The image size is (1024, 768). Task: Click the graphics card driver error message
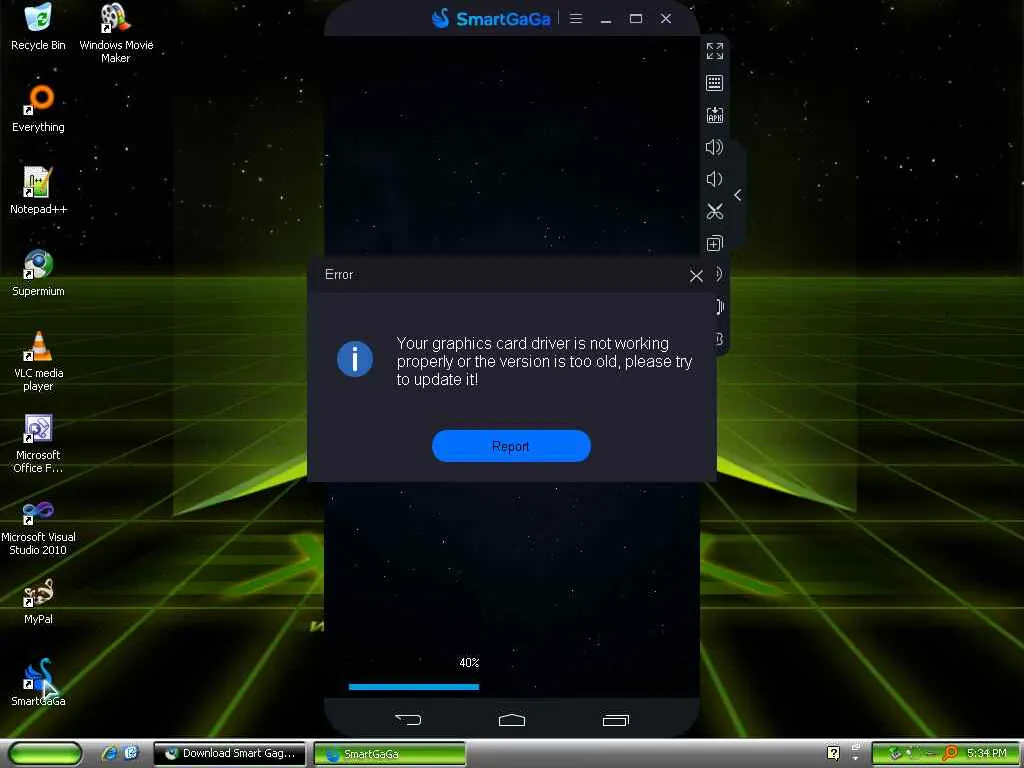tap(544, 361)
